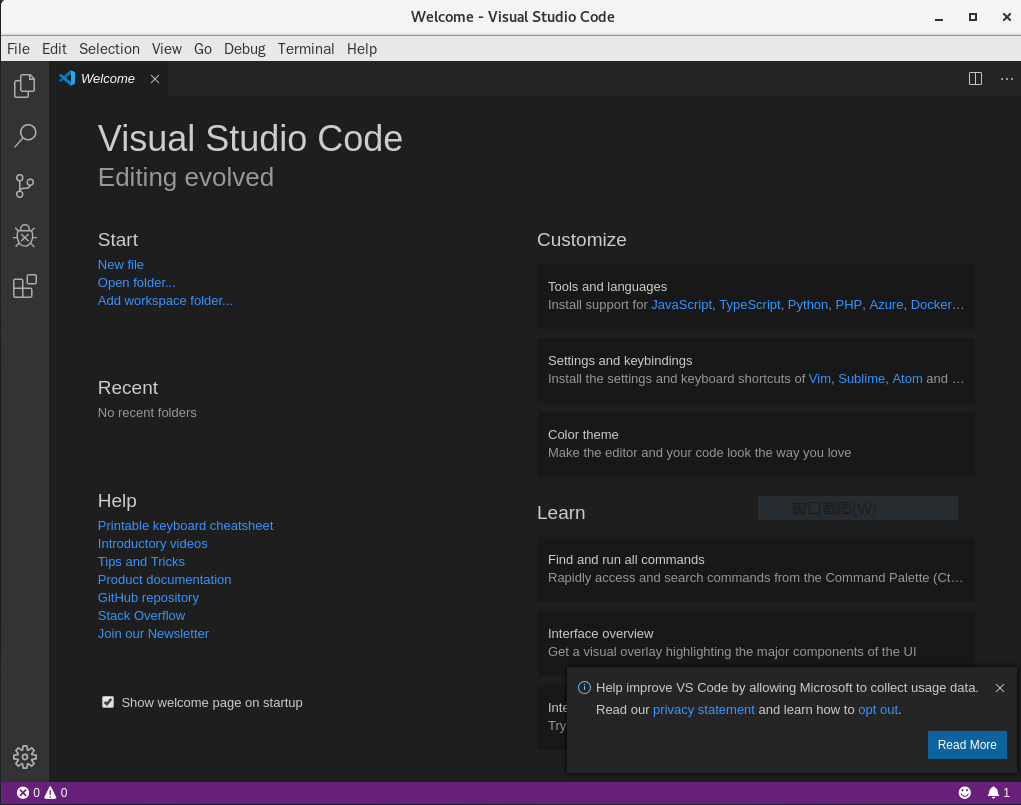Open the Explorer view in activity bar

[x=25, y=86]
